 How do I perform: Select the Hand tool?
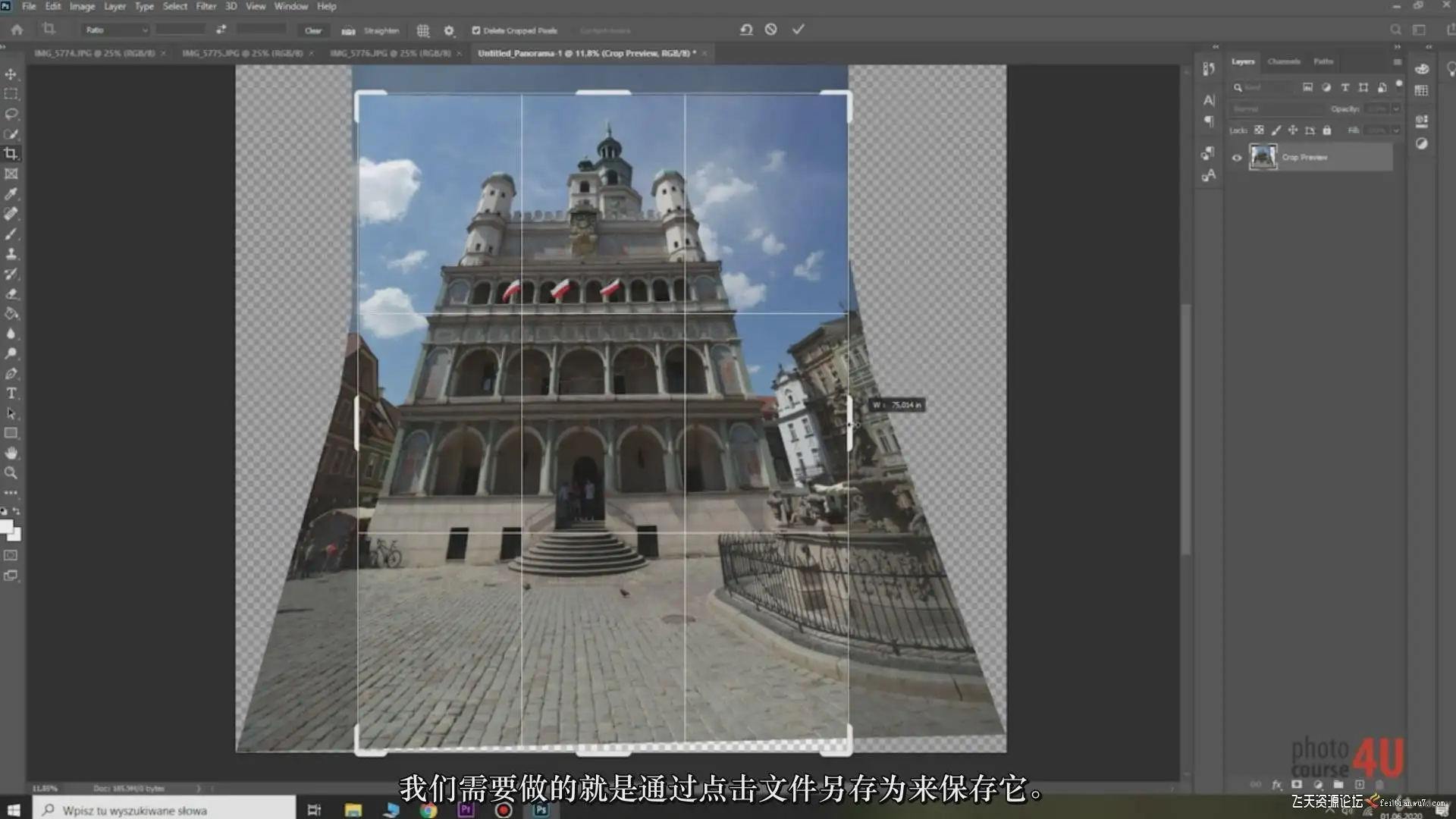[11, 453]
